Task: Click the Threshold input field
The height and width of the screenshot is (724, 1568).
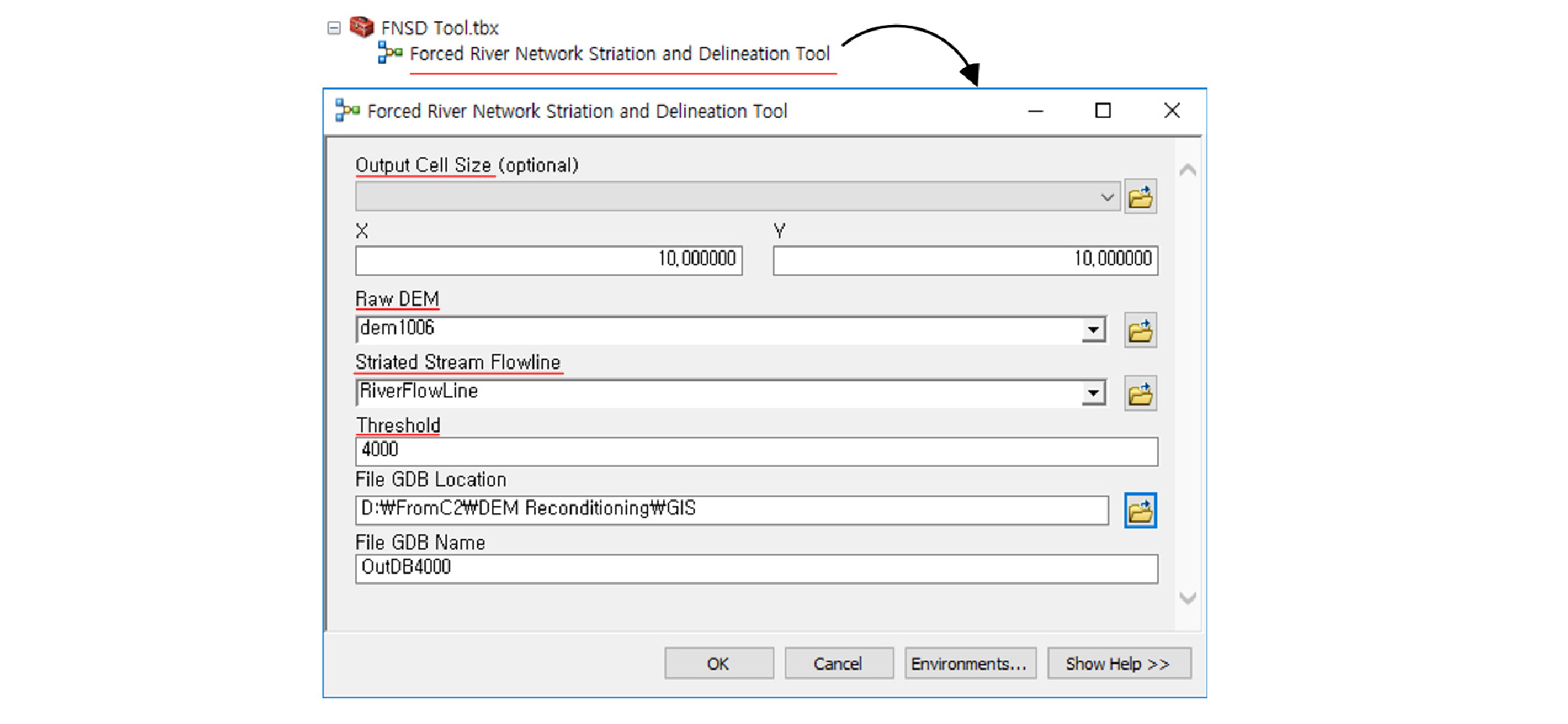Action: (x=756, y=451)
